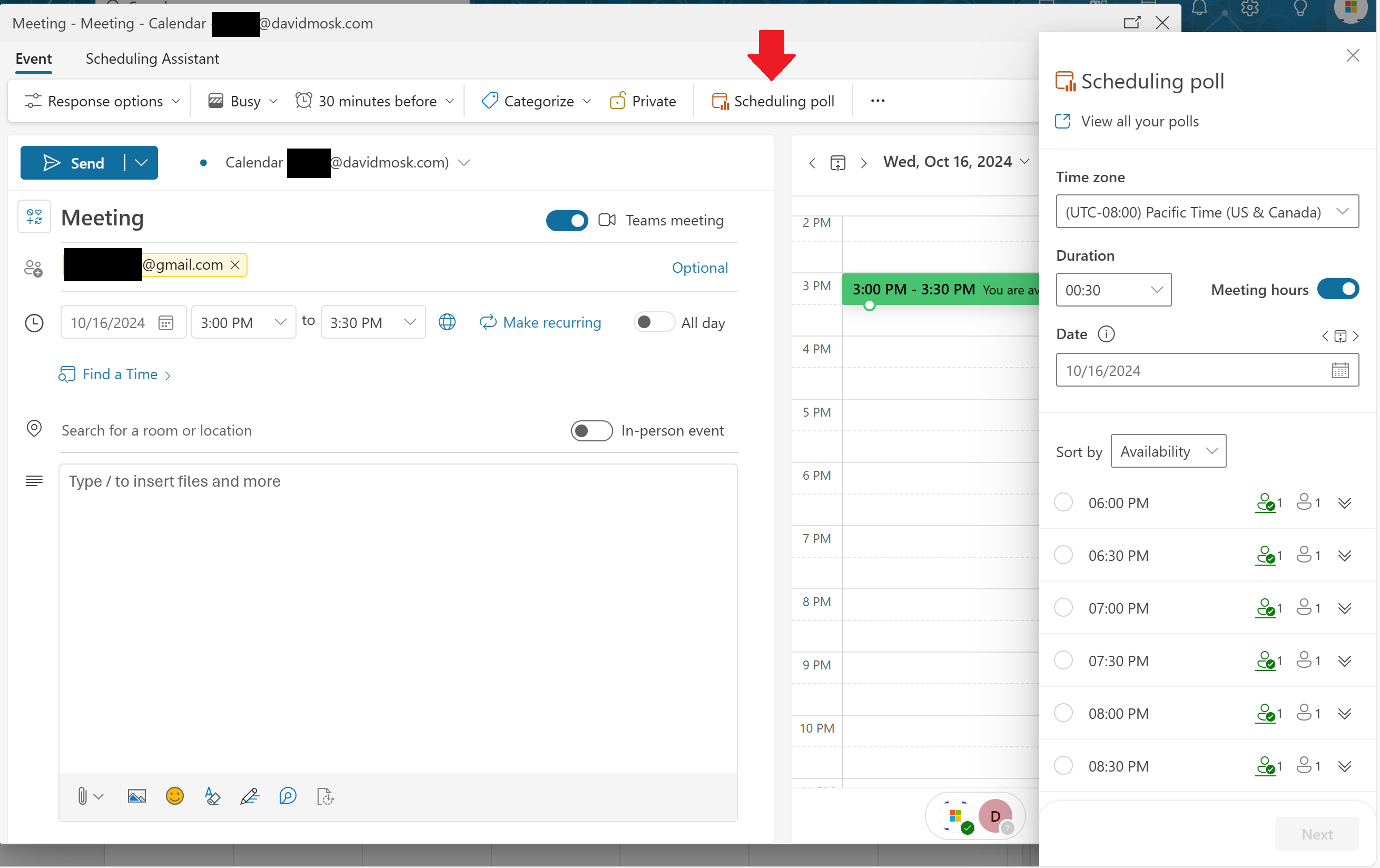Open the Busy status dropdown
The width and height of the screenshot is (1380, 868).
point(242,102)
